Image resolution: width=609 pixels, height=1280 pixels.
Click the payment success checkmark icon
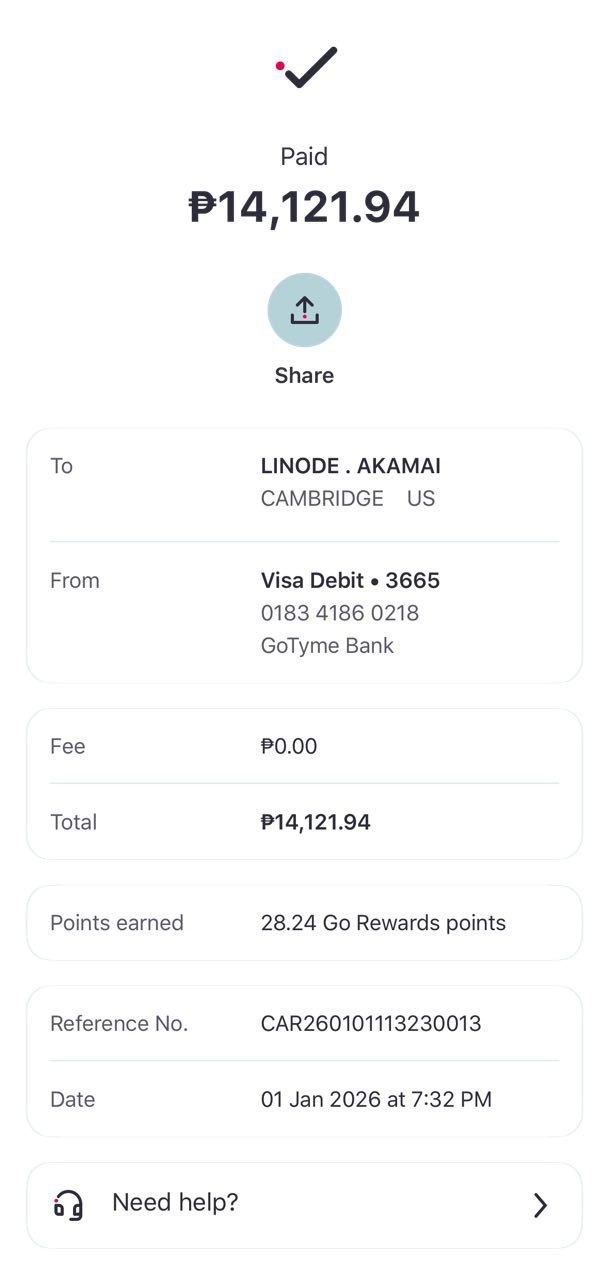pyautogui.click(x=307, y=67)
